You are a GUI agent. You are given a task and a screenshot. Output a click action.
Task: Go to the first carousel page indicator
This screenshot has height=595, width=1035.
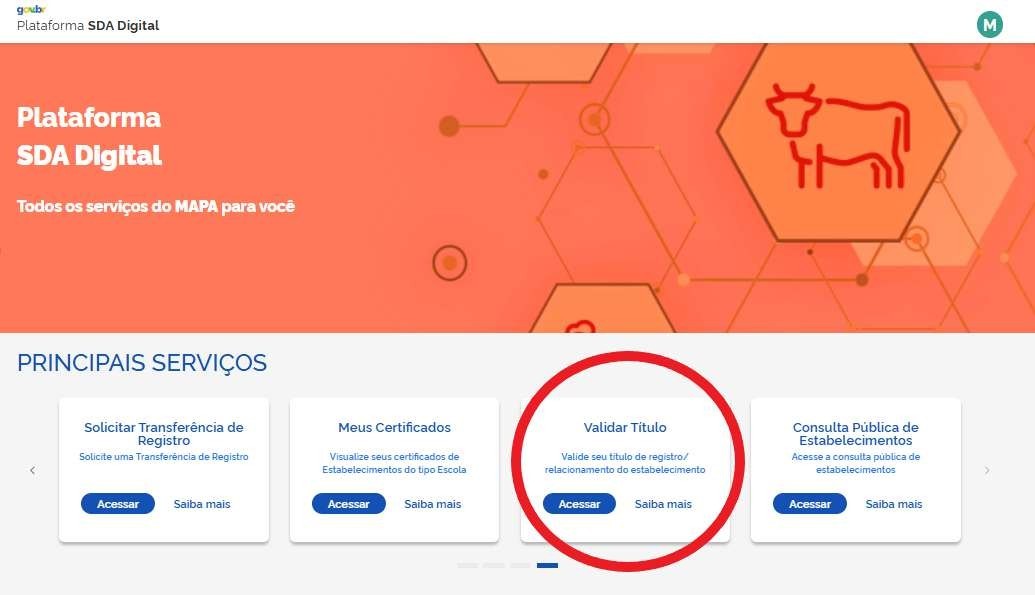point(467,565)
